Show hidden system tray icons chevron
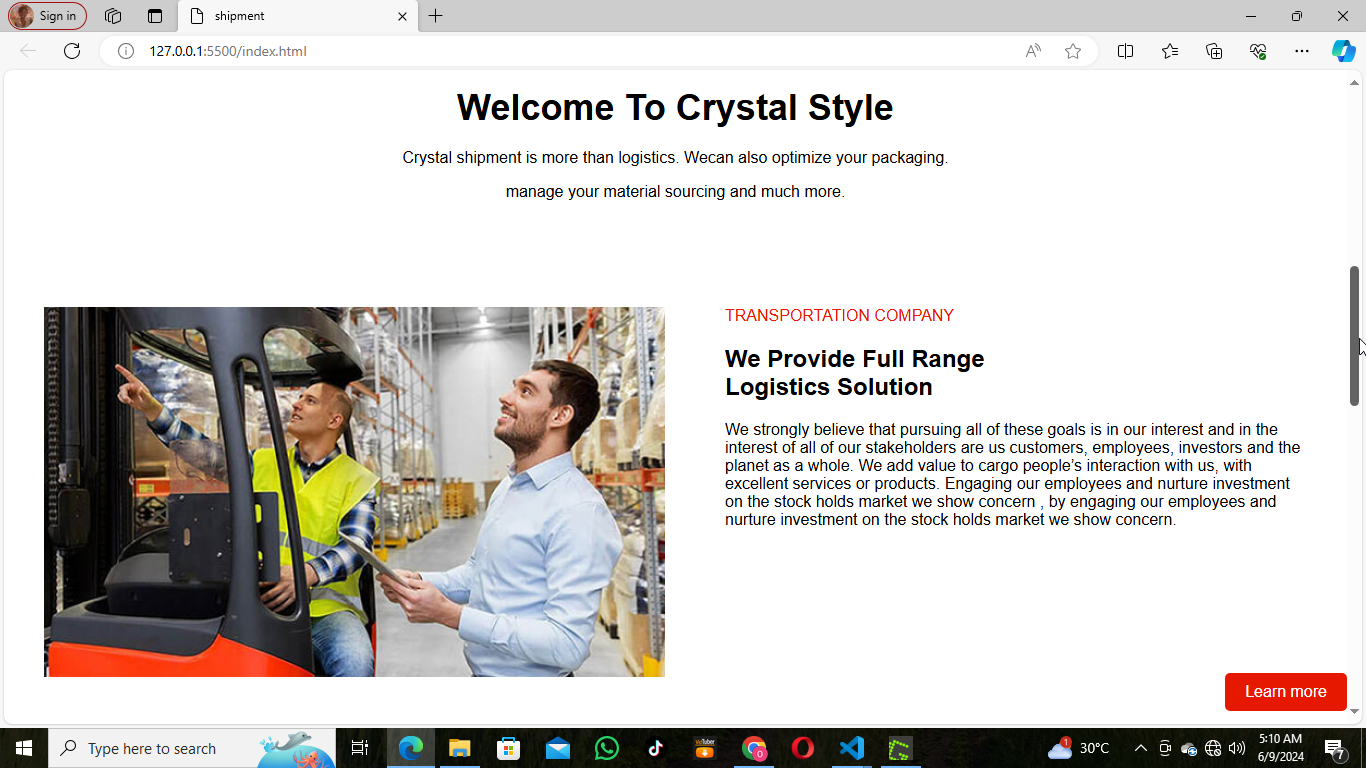 pos(1140,748)
